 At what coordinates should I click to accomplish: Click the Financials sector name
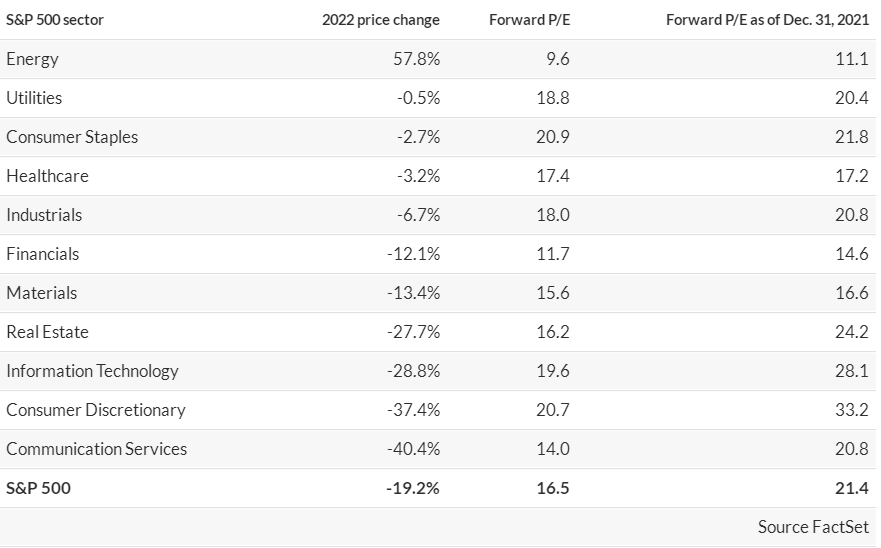[43, 254]
